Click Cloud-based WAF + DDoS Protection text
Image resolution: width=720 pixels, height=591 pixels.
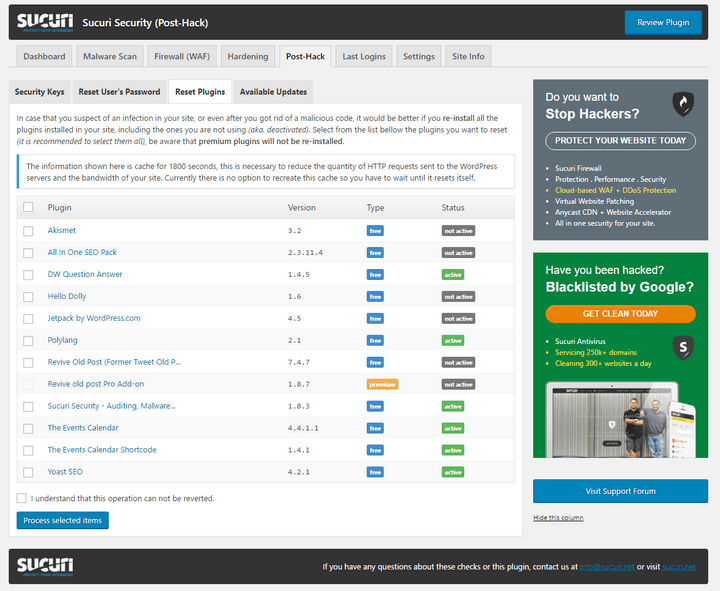click(615, 190)
